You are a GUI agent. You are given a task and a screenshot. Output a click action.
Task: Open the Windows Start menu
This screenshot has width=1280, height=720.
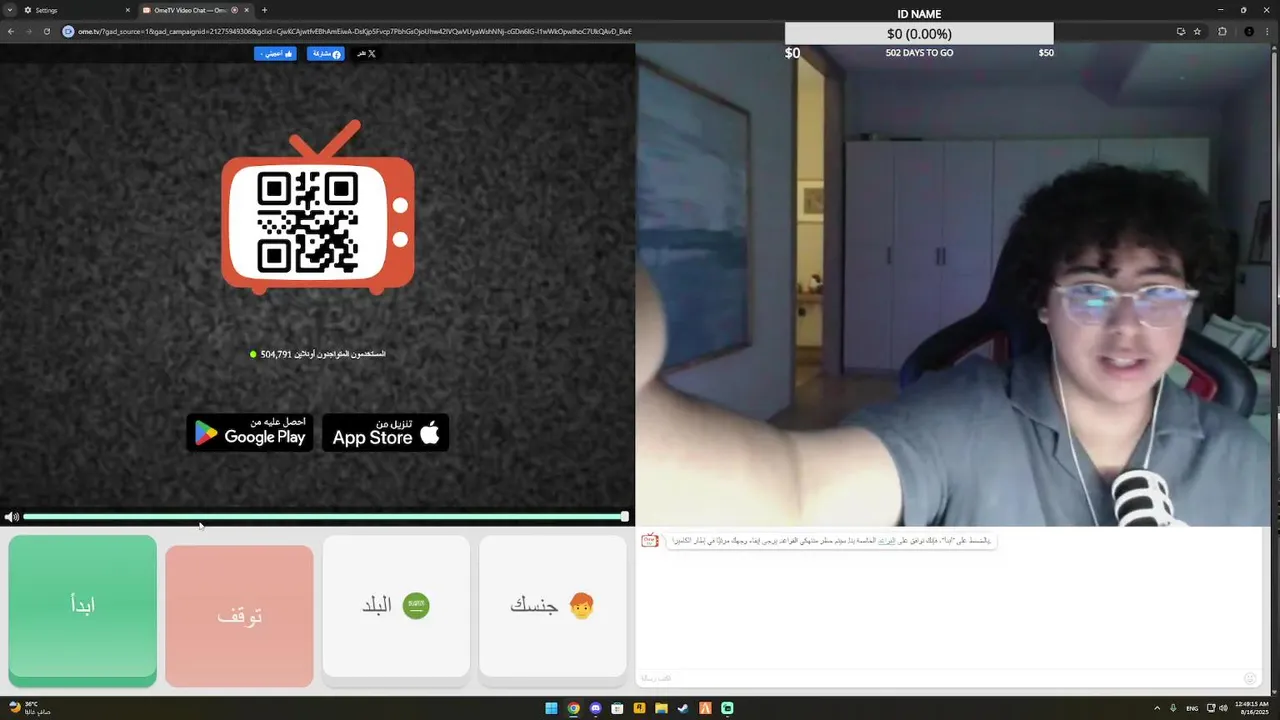(x=551, y=708)
